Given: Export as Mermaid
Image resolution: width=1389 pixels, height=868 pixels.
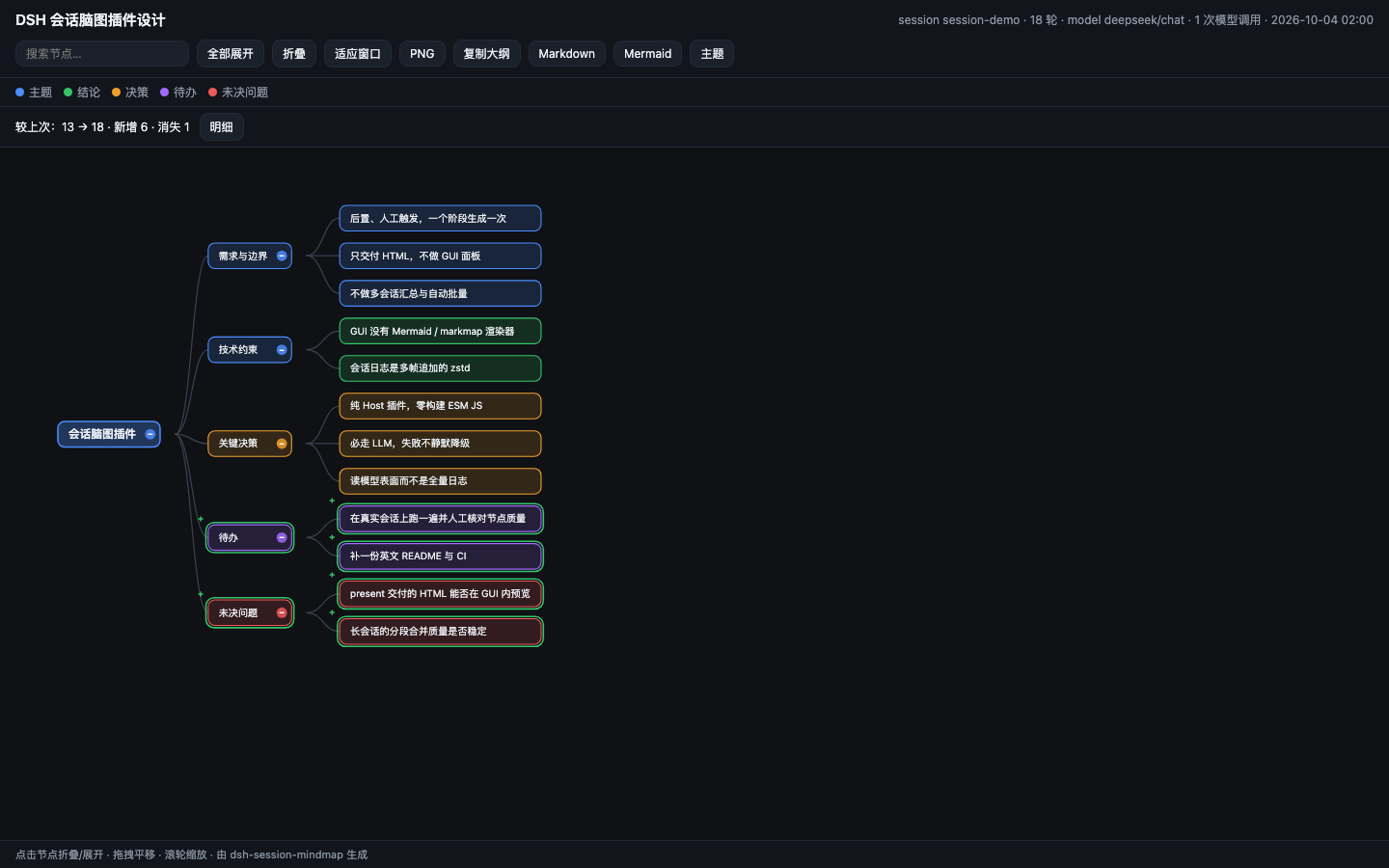Looking at the screenshot, I should (648, 54).
